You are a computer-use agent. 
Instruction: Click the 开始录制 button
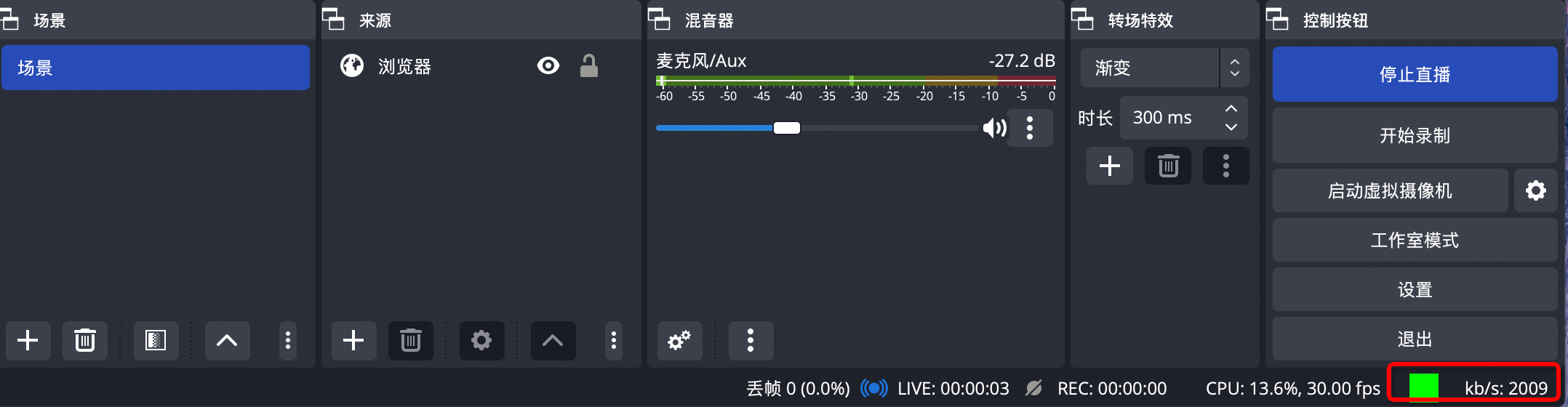pyautogui.click(x=1415, y=135)
